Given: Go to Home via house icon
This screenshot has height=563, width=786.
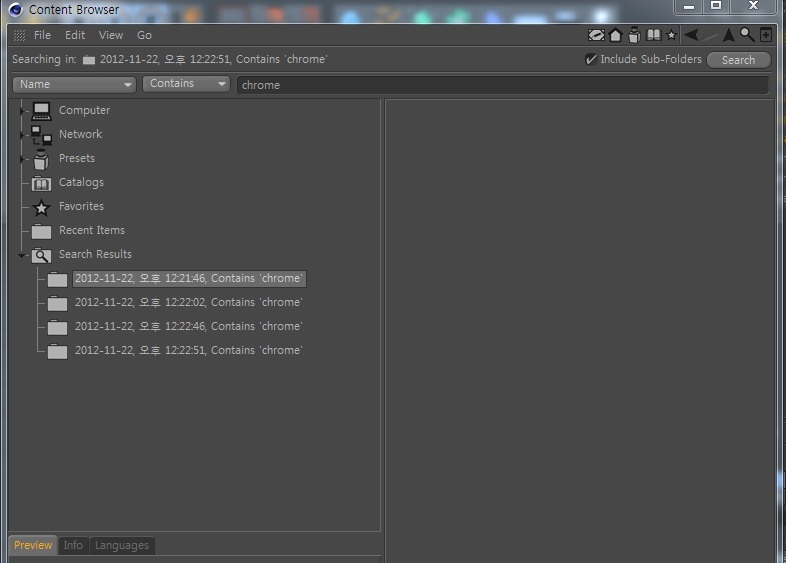Looking at the screenshot, I should click(x=616, y=35).
